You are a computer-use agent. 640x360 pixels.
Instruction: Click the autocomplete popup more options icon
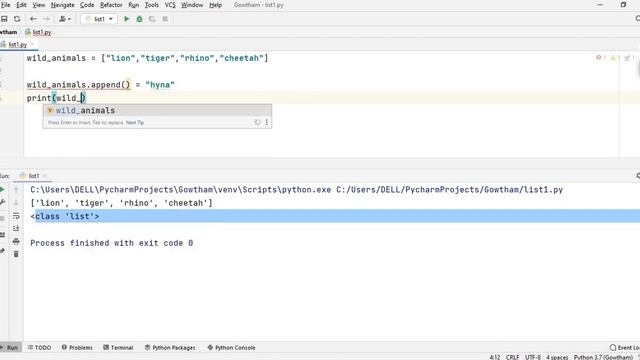[x=267, y=122]
